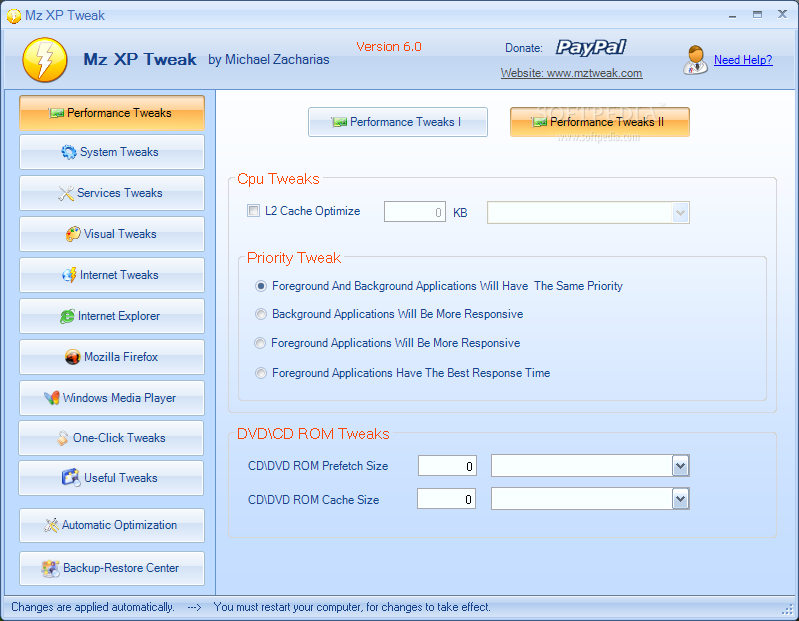Open One-Click Tweaks section
Viewport: 799px width, 621px height.
pos(111,438)
